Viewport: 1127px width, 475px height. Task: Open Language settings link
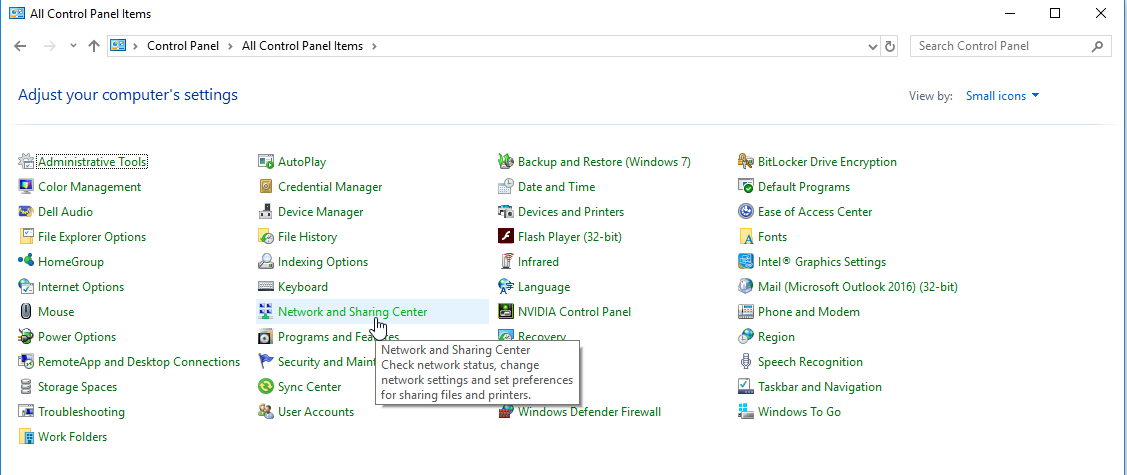tap(544, 287)
